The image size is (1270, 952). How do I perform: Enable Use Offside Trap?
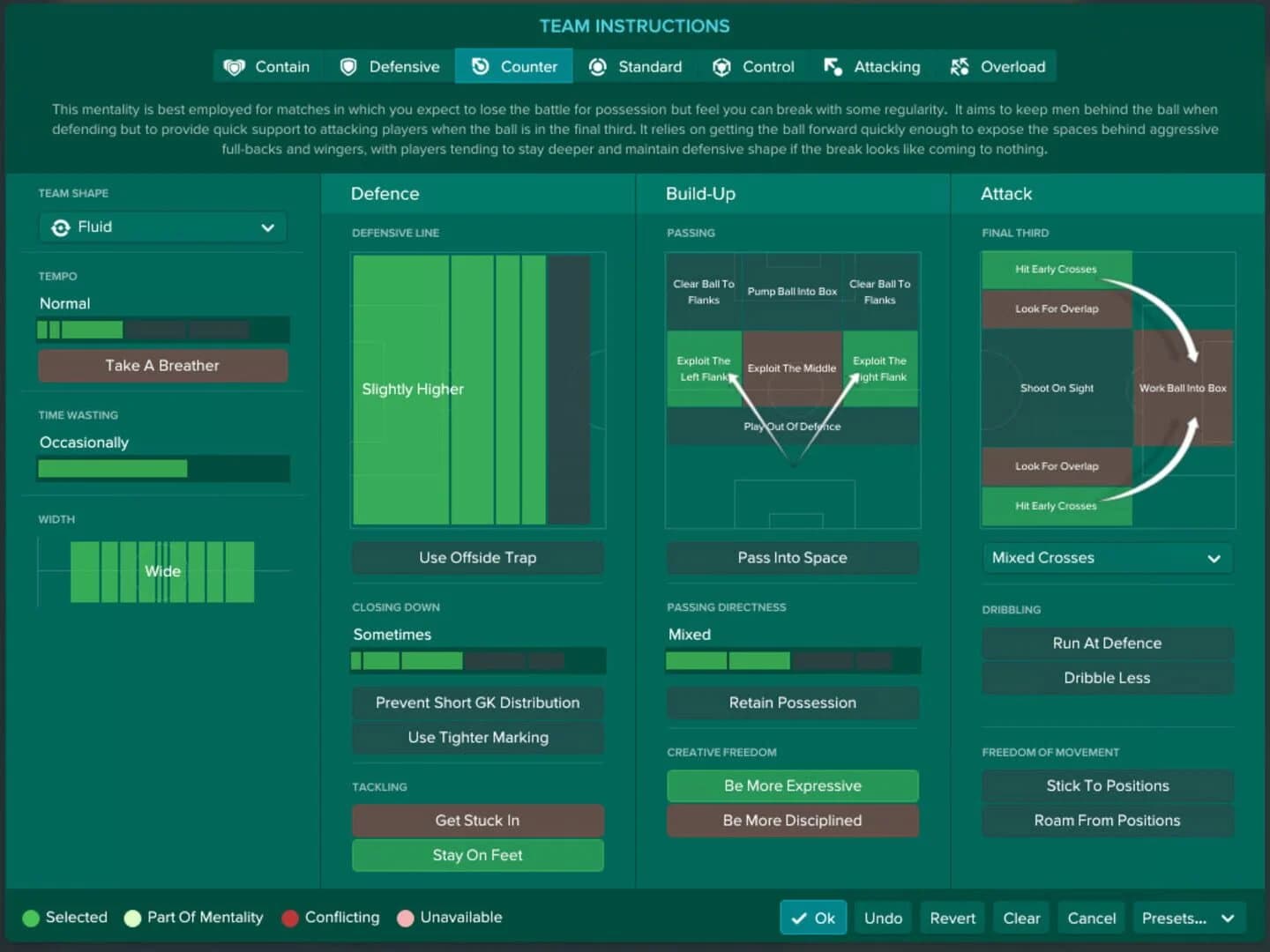point(477,557)
